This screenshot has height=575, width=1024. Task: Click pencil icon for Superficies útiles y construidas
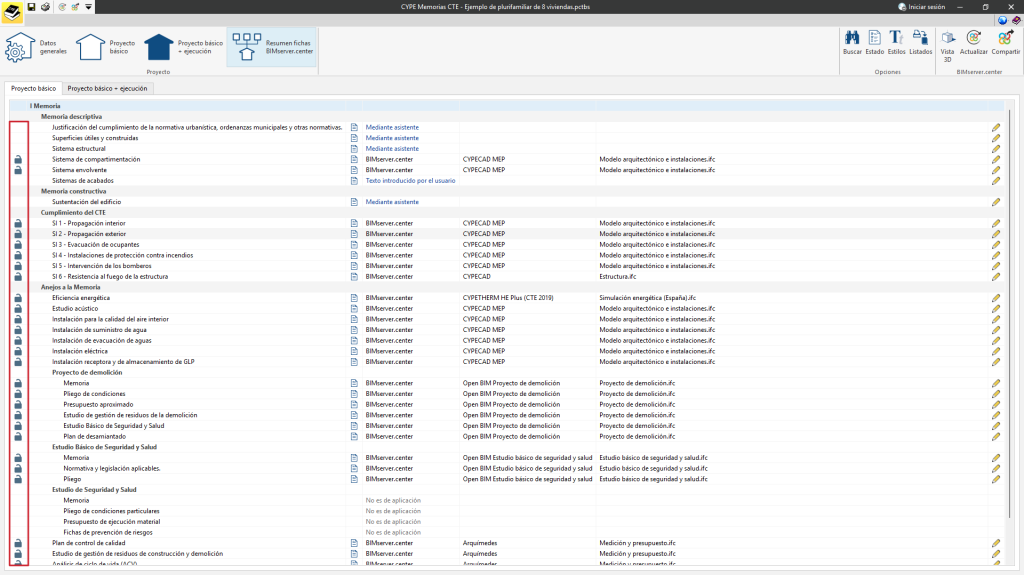(x=996, y=138)
